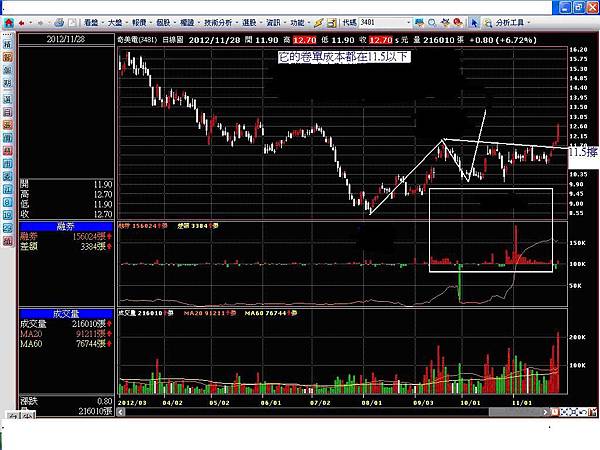
Task: Click the +0.80 (+6.72%) change value
Action: [x=503, y=40]
